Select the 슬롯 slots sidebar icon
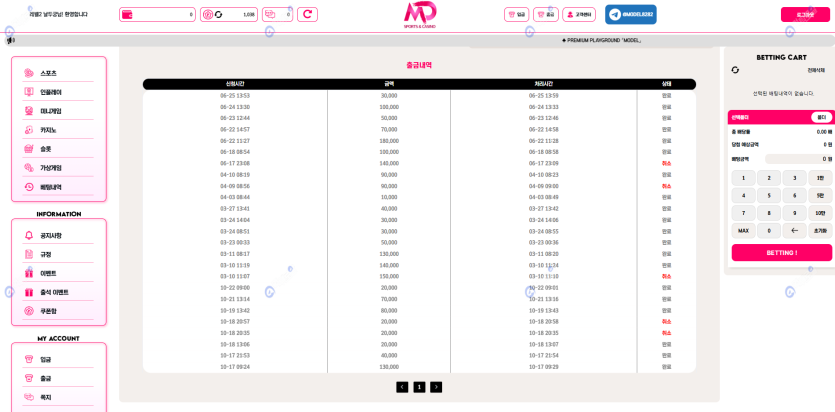The width and height of the screenshot is (835, 412). [x=29, y=149]
